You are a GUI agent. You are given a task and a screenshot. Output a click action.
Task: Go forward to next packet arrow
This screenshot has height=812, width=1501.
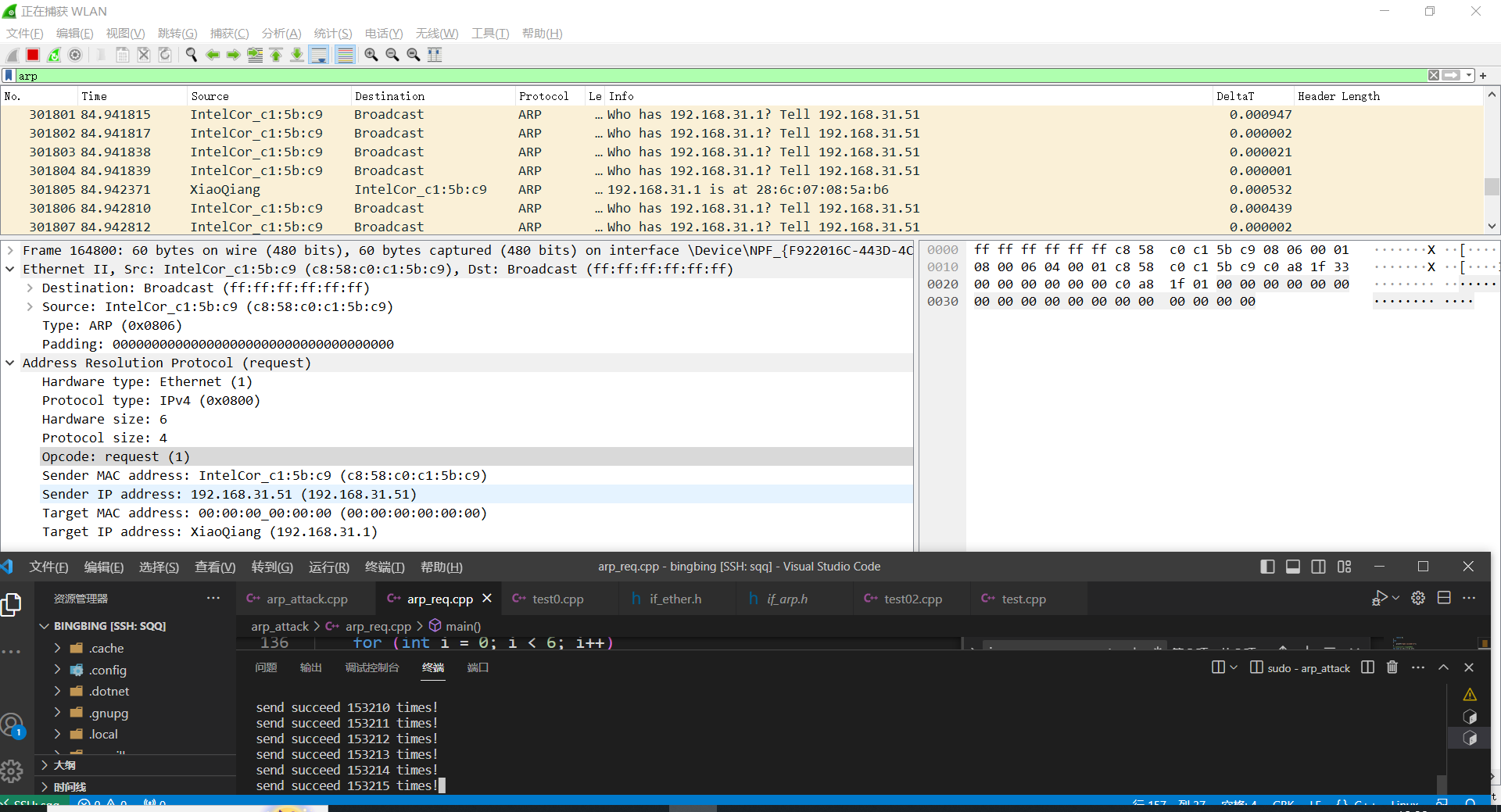[233, 55]
